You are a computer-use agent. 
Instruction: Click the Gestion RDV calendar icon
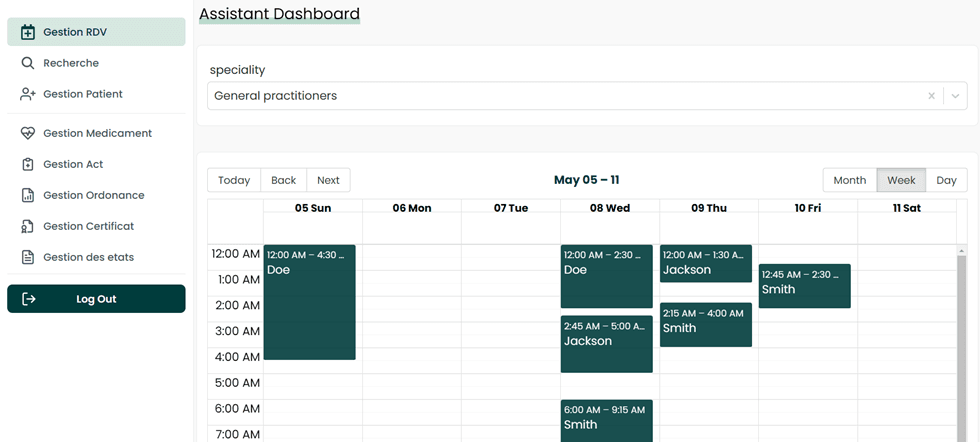(28, 32)
